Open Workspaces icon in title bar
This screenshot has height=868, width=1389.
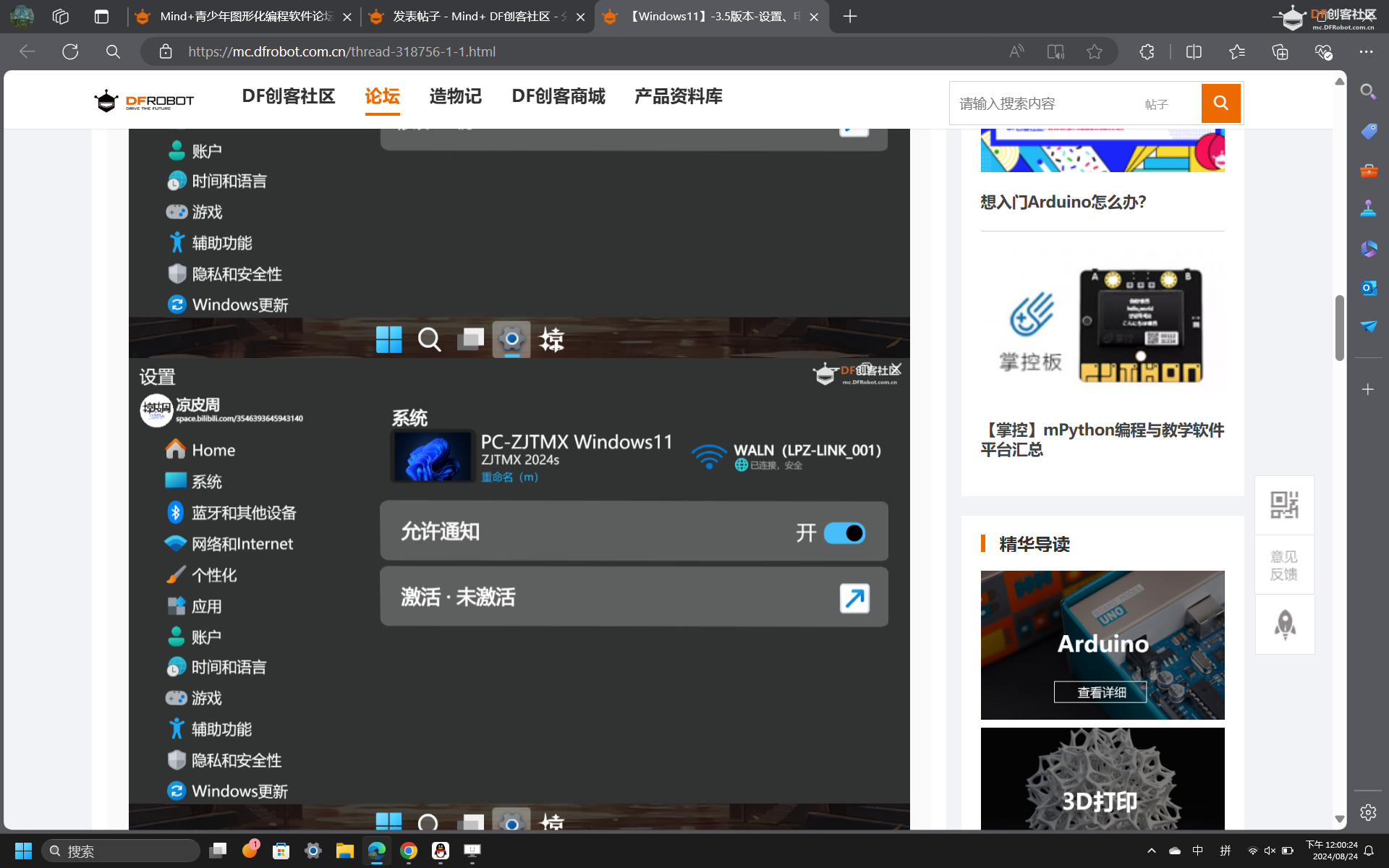click(61, 16)
